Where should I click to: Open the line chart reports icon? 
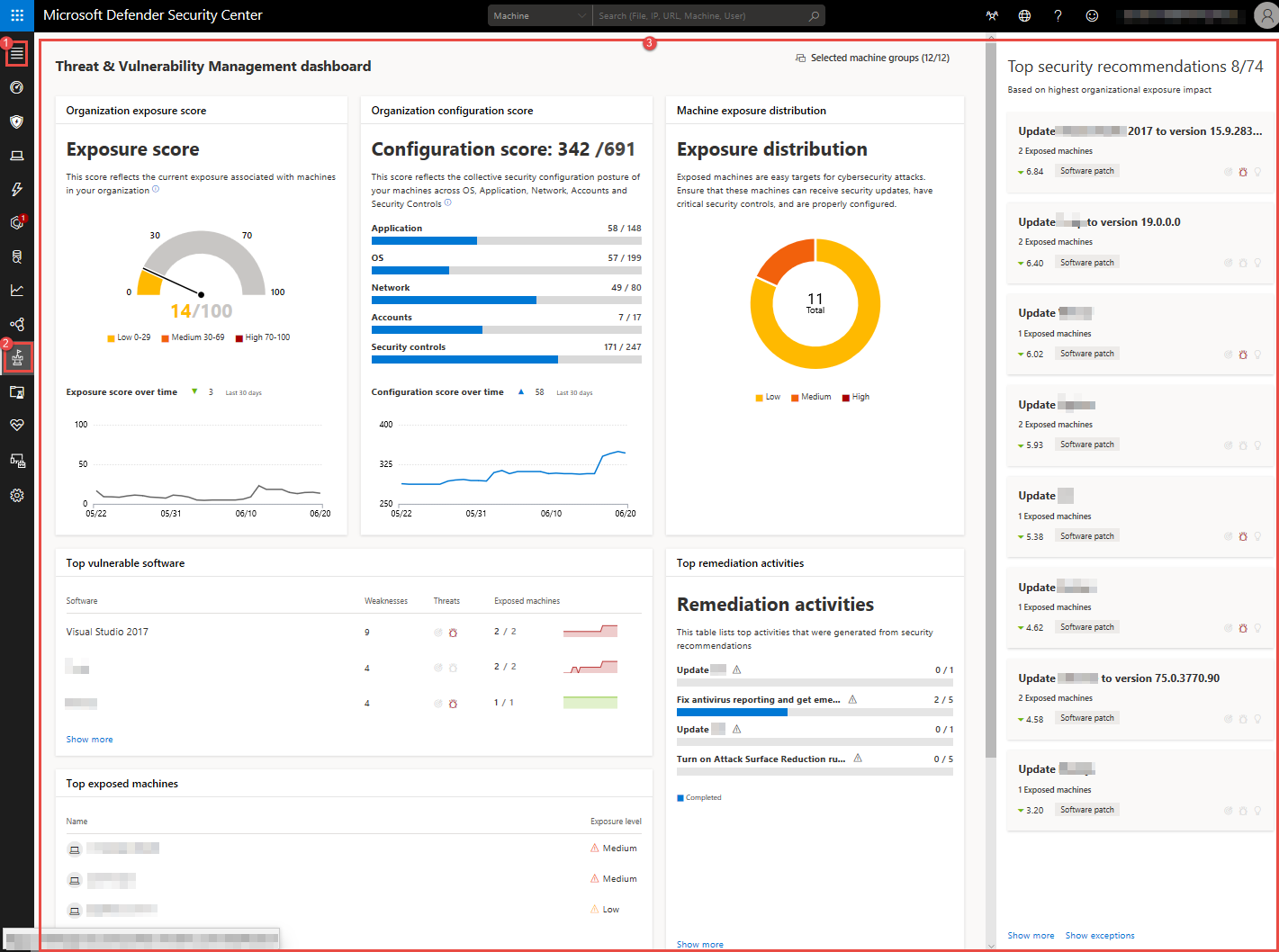tap(17, 290)
